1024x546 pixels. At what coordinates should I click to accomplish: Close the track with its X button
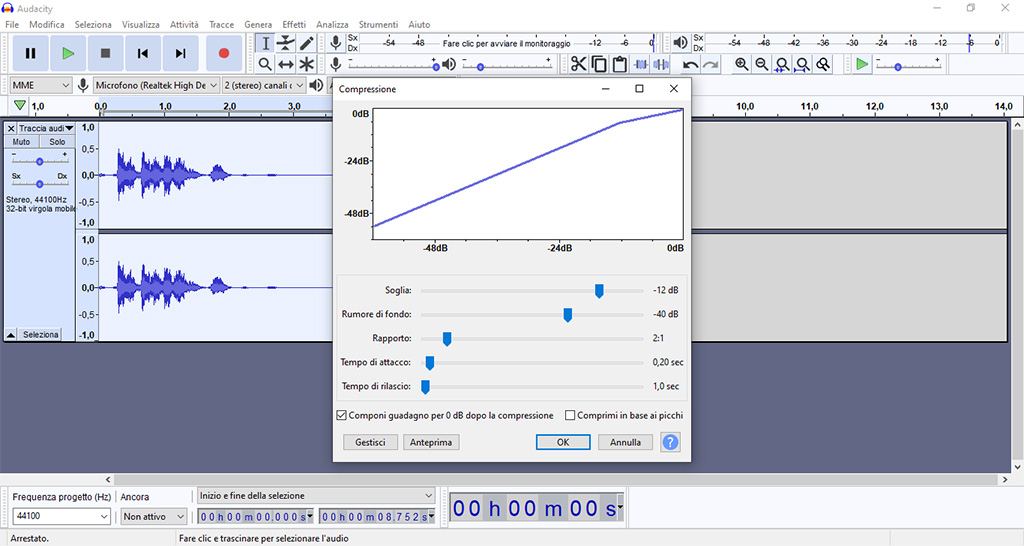tap(10, 129)
